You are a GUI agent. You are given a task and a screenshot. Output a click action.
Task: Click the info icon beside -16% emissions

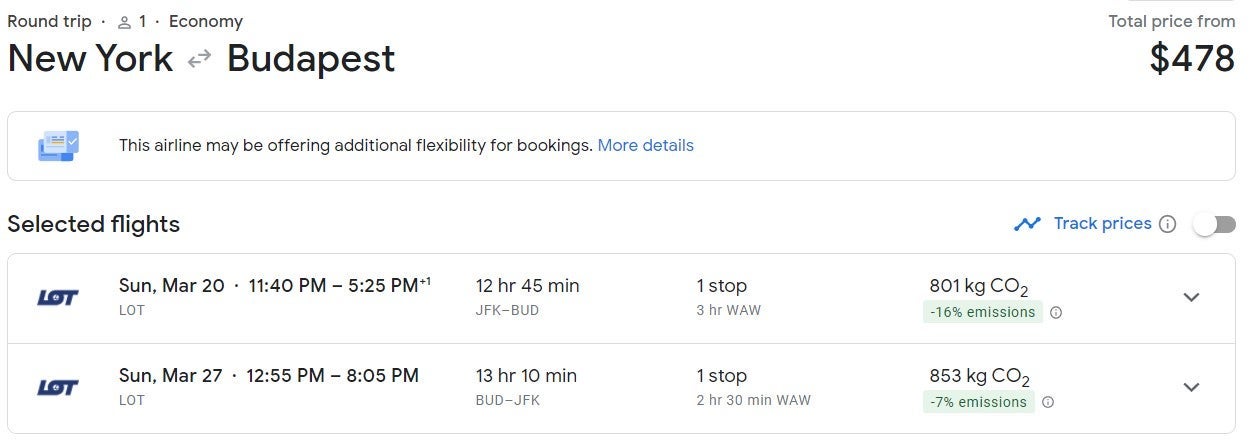pyautogui.click(x=1056, y=312)
